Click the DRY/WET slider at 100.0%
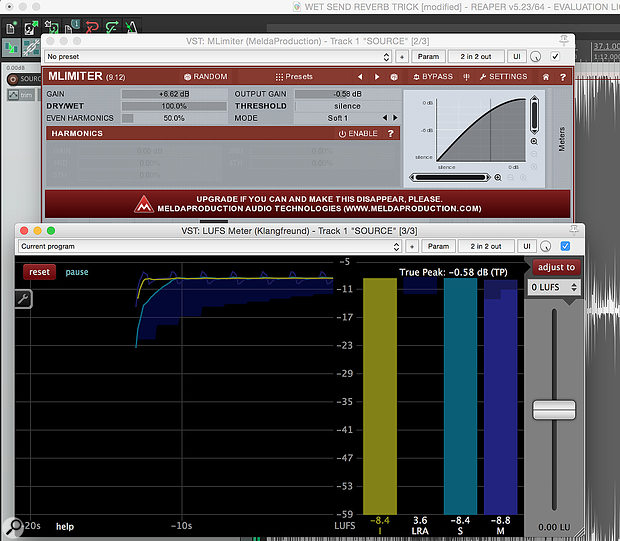 click(x=174, y=106)
